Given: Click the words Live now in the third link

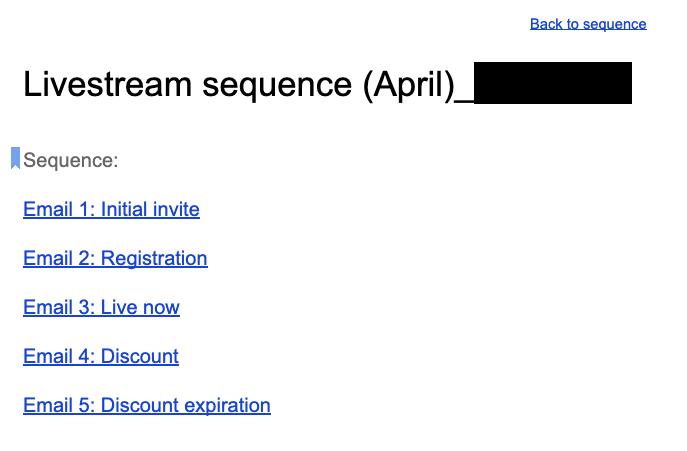Looking at the screenshot, I should click(x=140, y=307).
